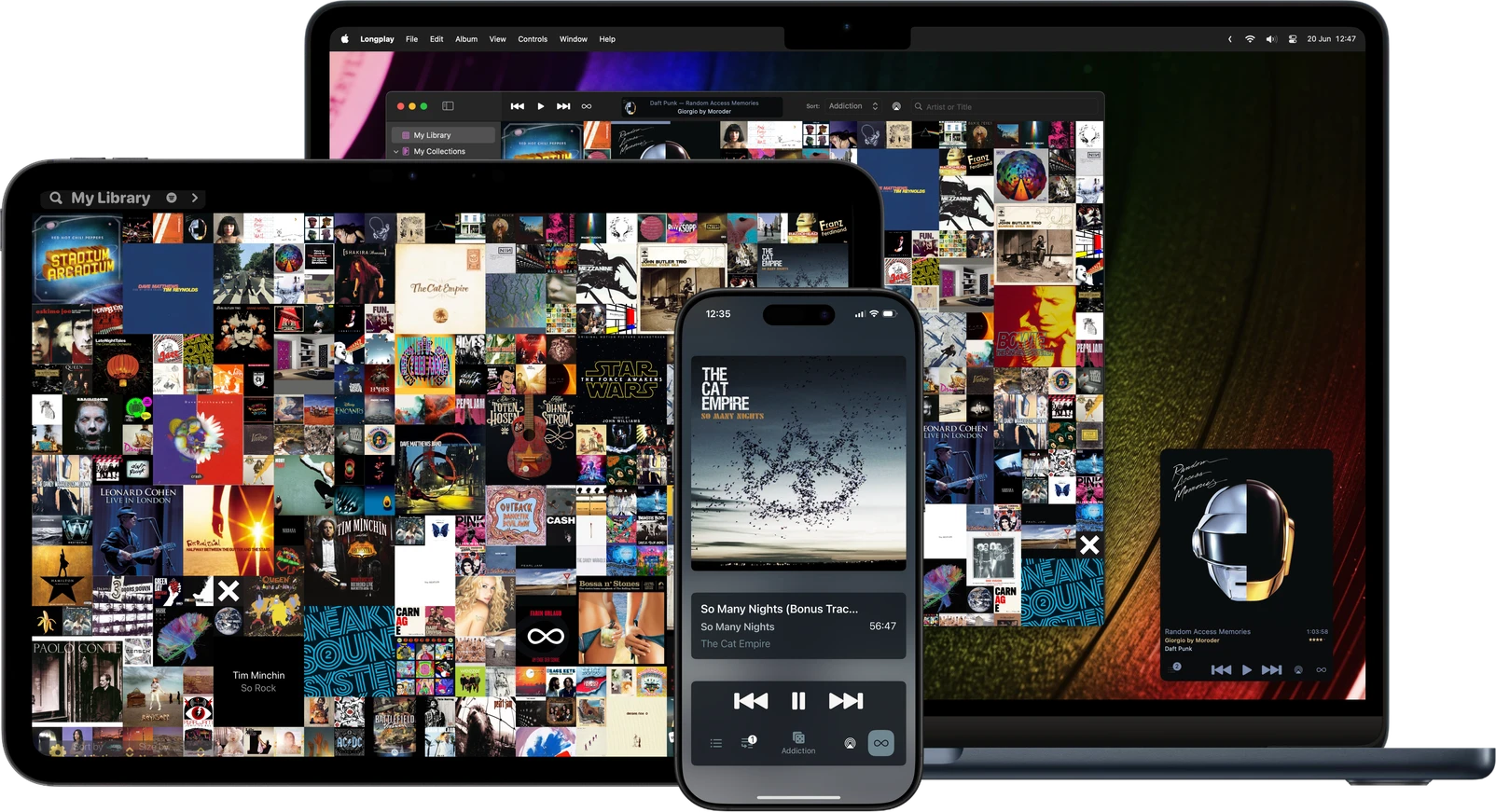
Task: Tap The Cat Empire artist name on iPhone
Action: coord(736,644)
